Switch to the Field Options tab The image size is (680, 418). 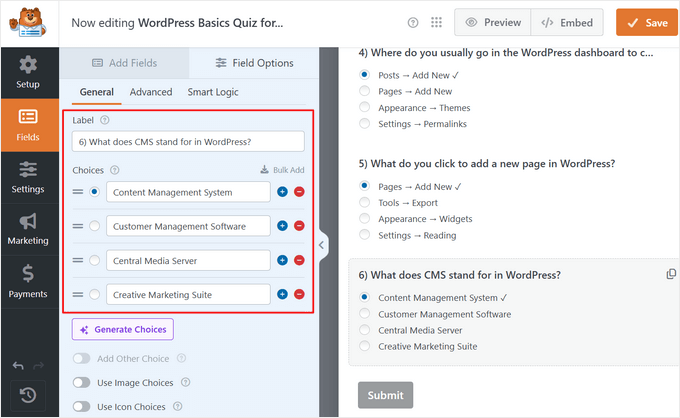pyautogui.click(x=254, y=63)
